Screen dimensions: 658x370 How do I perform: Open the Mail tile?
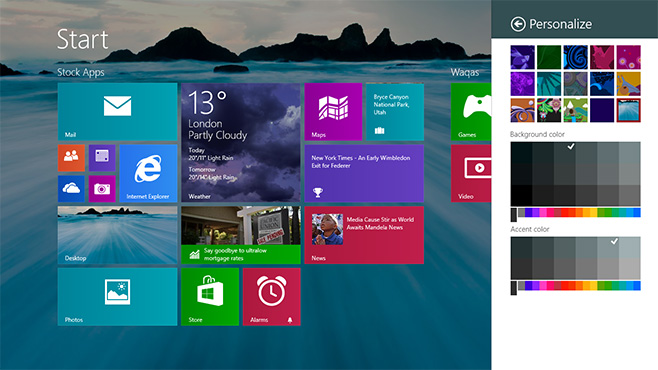tap(118, 112)
